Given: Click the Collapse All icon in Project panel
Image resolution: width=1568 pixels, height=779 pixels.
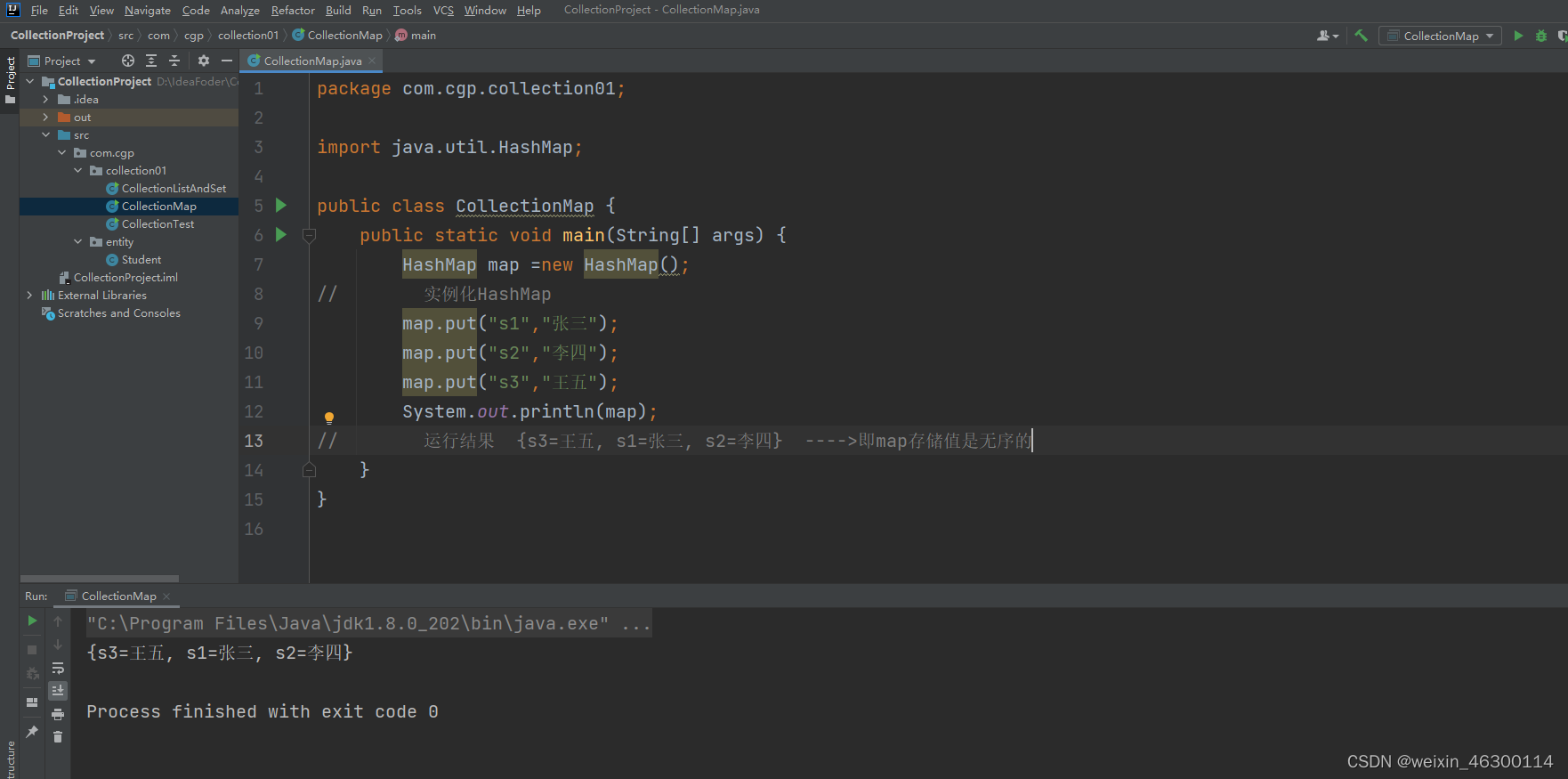Looking at the screenshot, I should coord(174,61).
